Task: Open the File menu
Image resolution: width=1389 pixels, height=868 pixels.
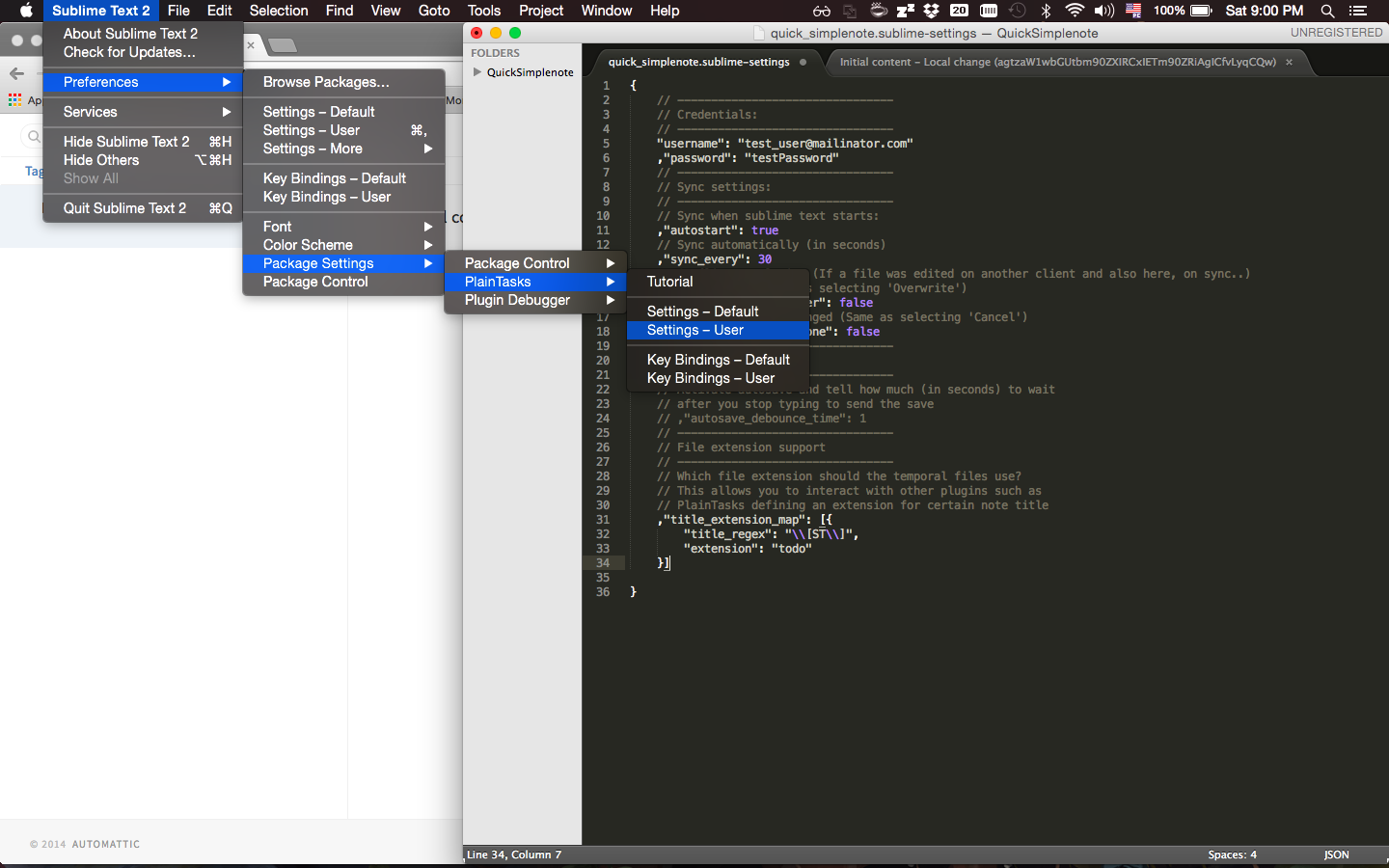Action: [x=178, y=11]
